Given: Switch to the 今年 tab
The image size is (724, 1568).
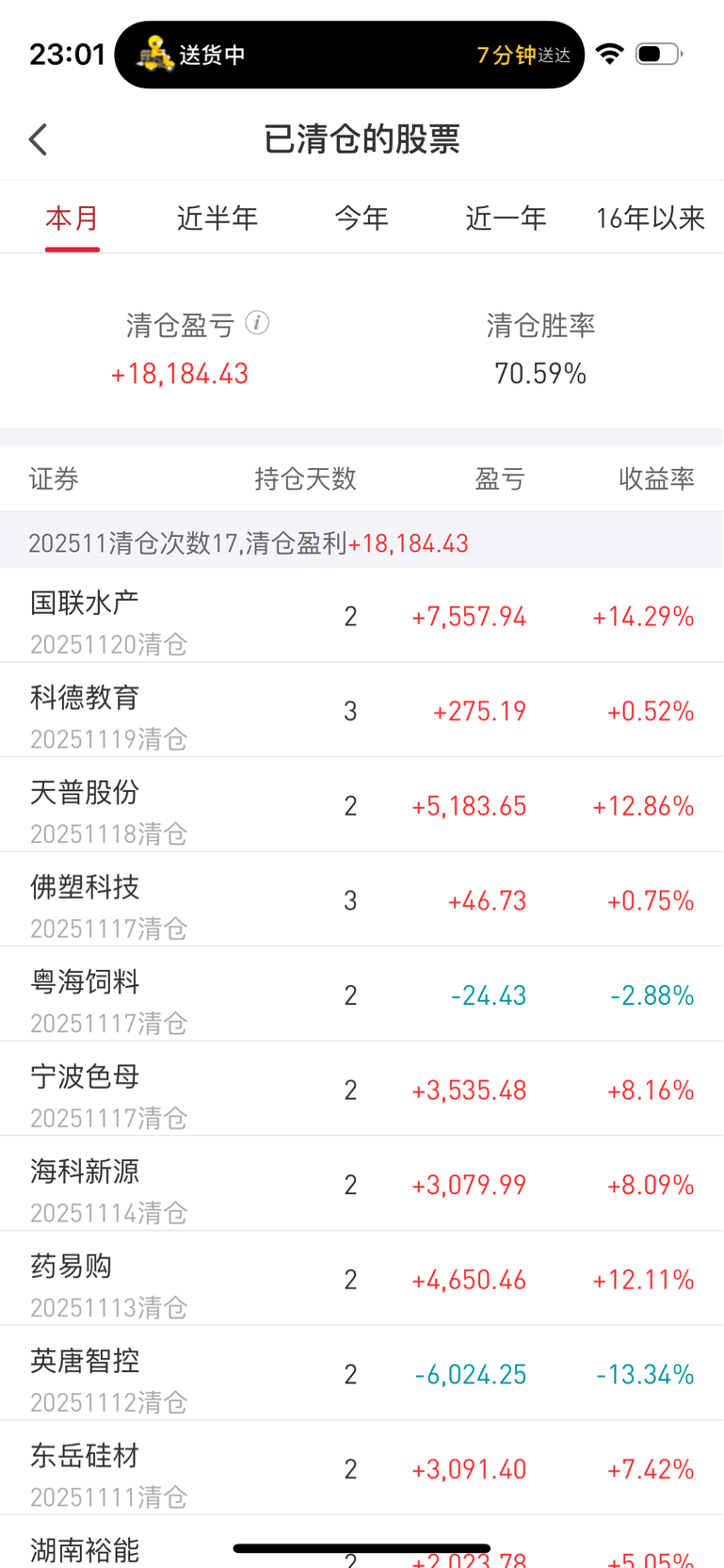Looking at the screenshot, I should click(362, 218).
